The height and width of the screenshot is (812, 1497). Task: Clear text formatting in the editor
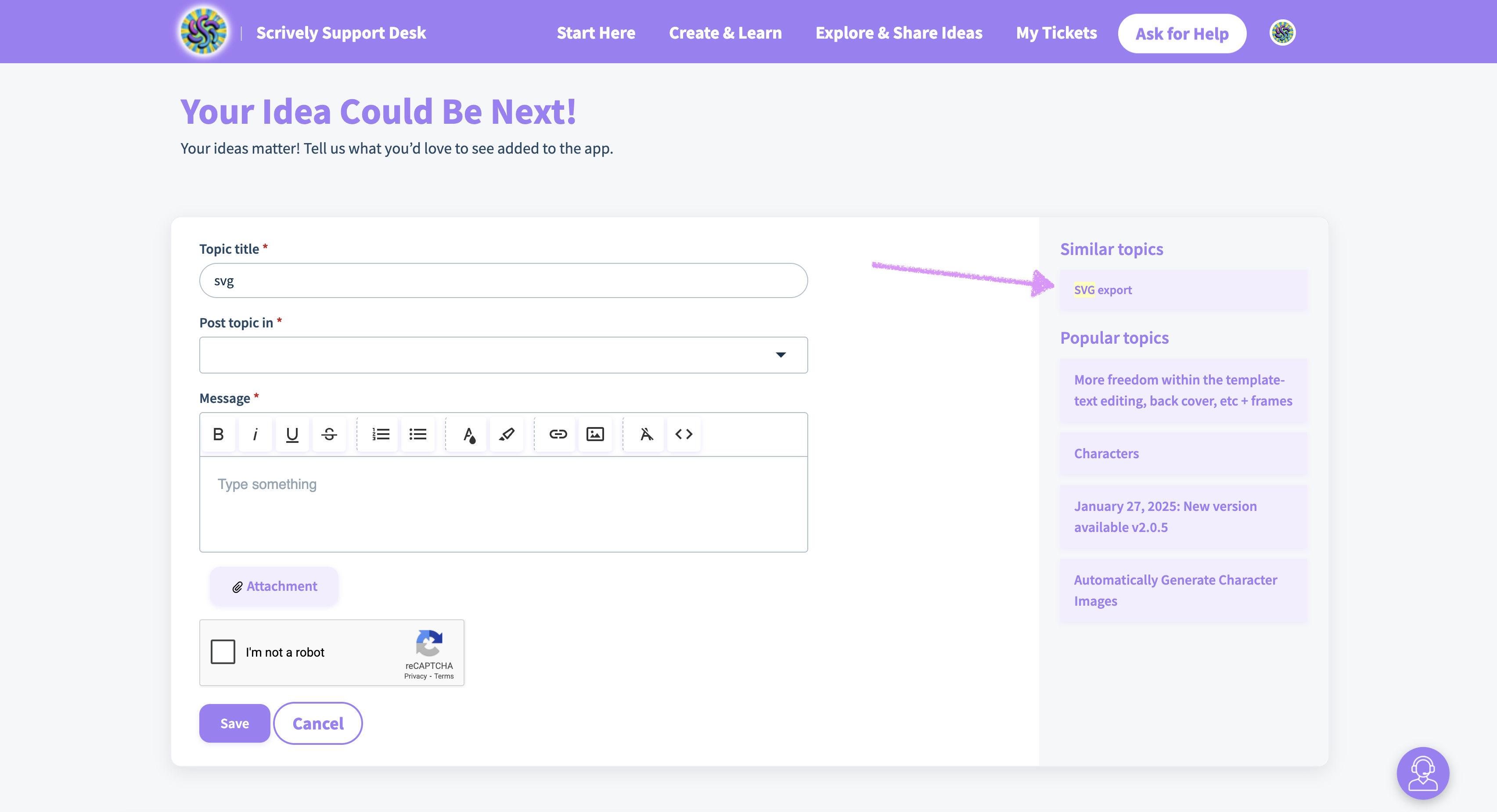click(646, 434)
